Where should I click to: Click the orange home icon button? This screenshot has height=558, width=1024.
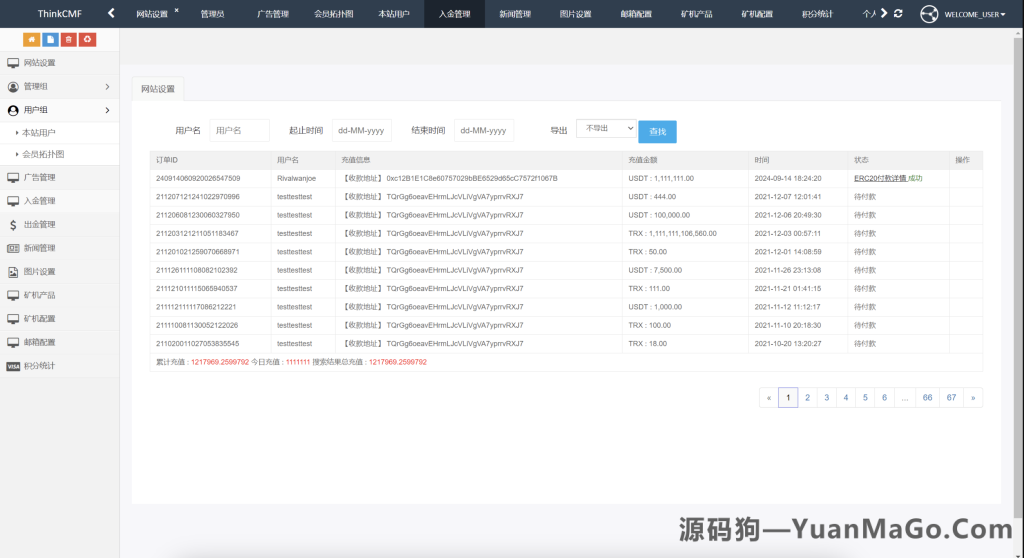[31, 40]
